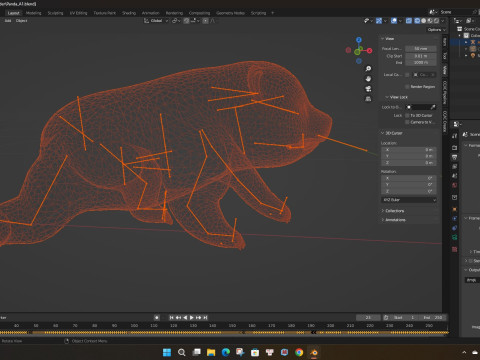Image resolution: width=480 pixels, height=360 pixels.
Task: Enable the Local Camera checkbox
Action: coord(407,75)
